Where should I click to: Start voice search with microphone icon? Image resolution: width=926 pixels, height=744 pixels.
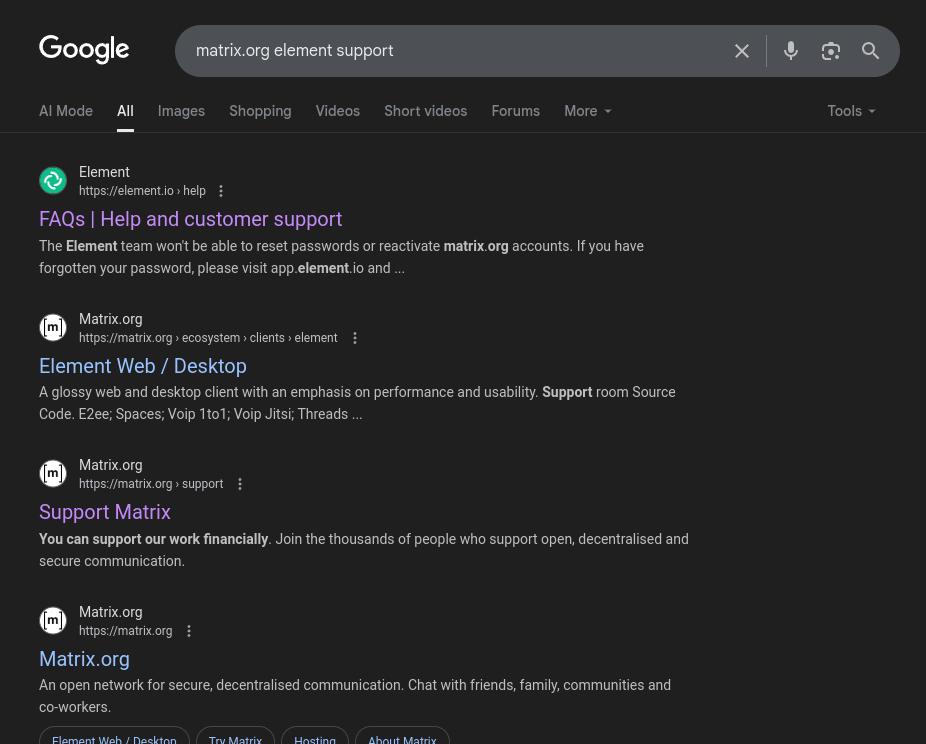tap(791, 51)
